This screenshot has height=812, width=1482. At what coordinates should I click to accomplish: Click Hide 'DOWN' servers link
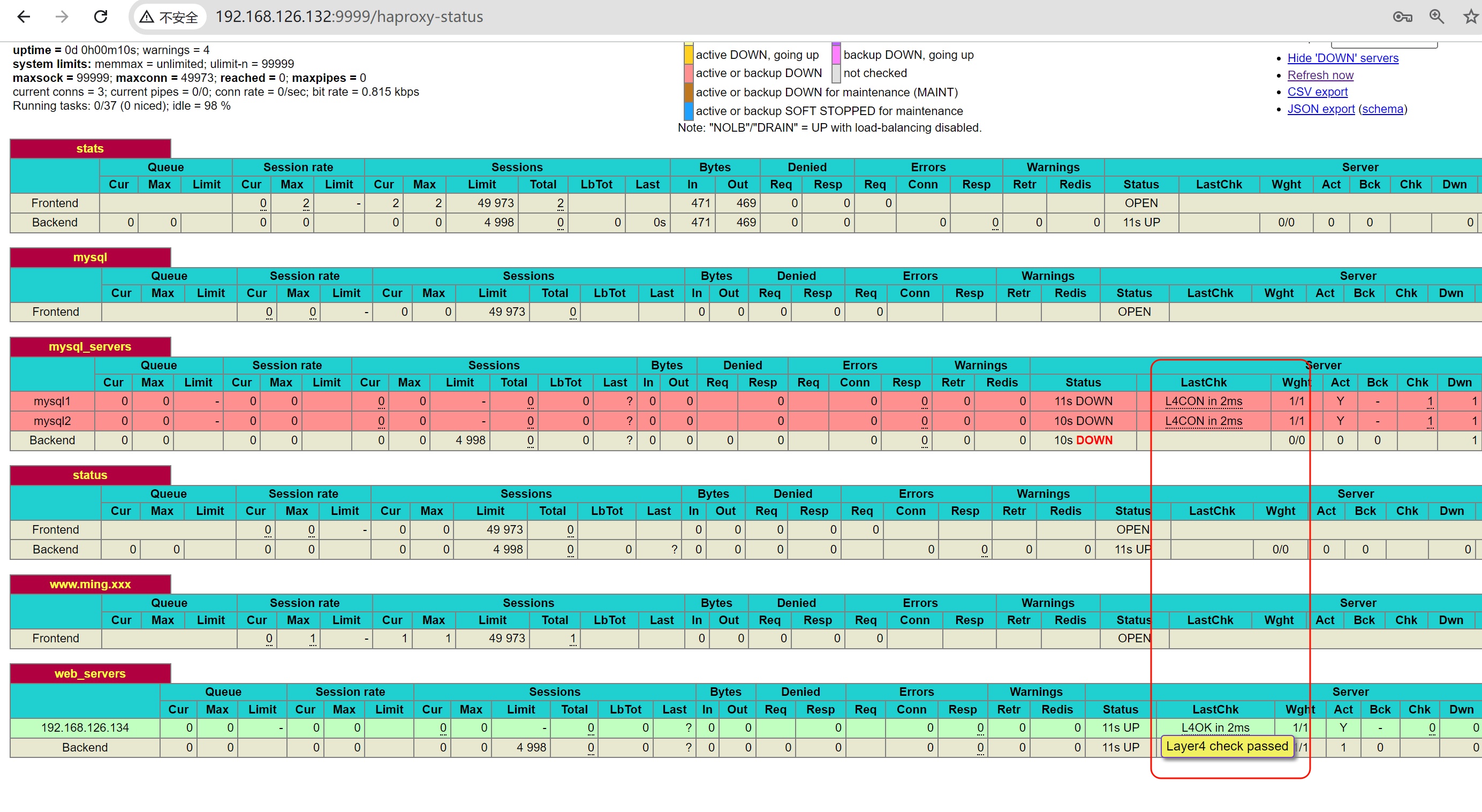click(x=1342, y=58)
